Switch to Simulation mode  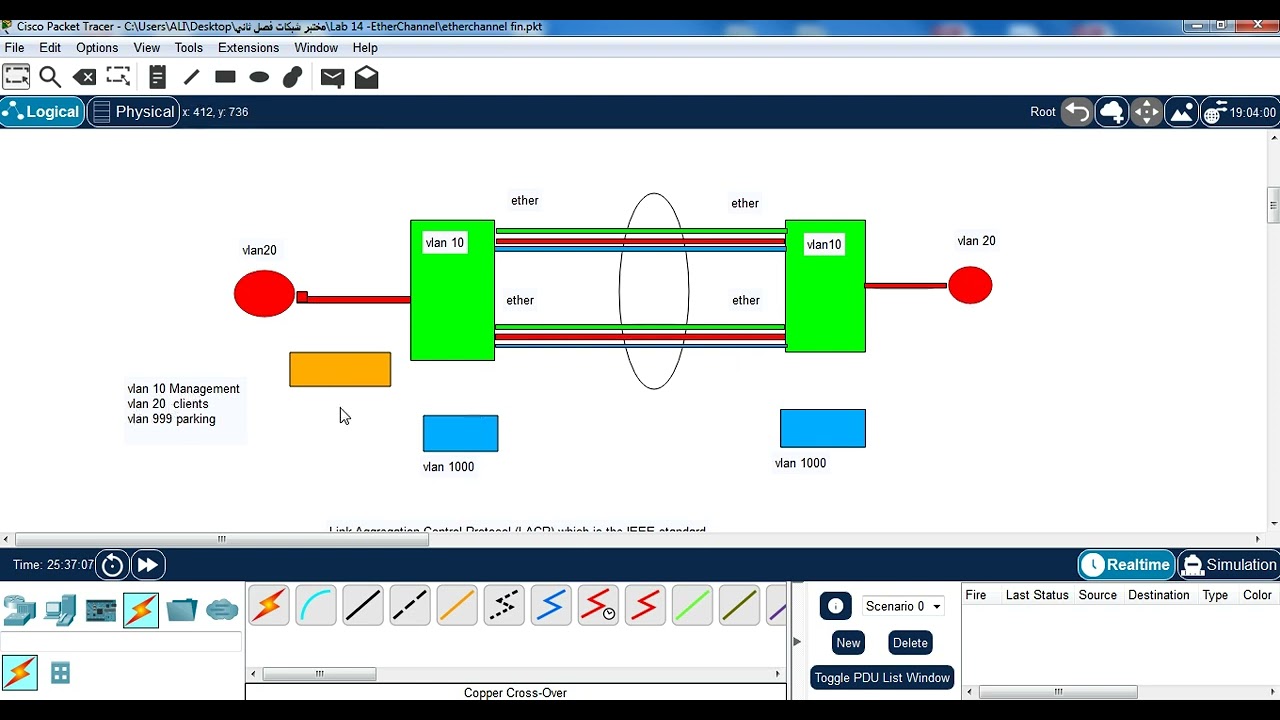(x=1229, y=565)
